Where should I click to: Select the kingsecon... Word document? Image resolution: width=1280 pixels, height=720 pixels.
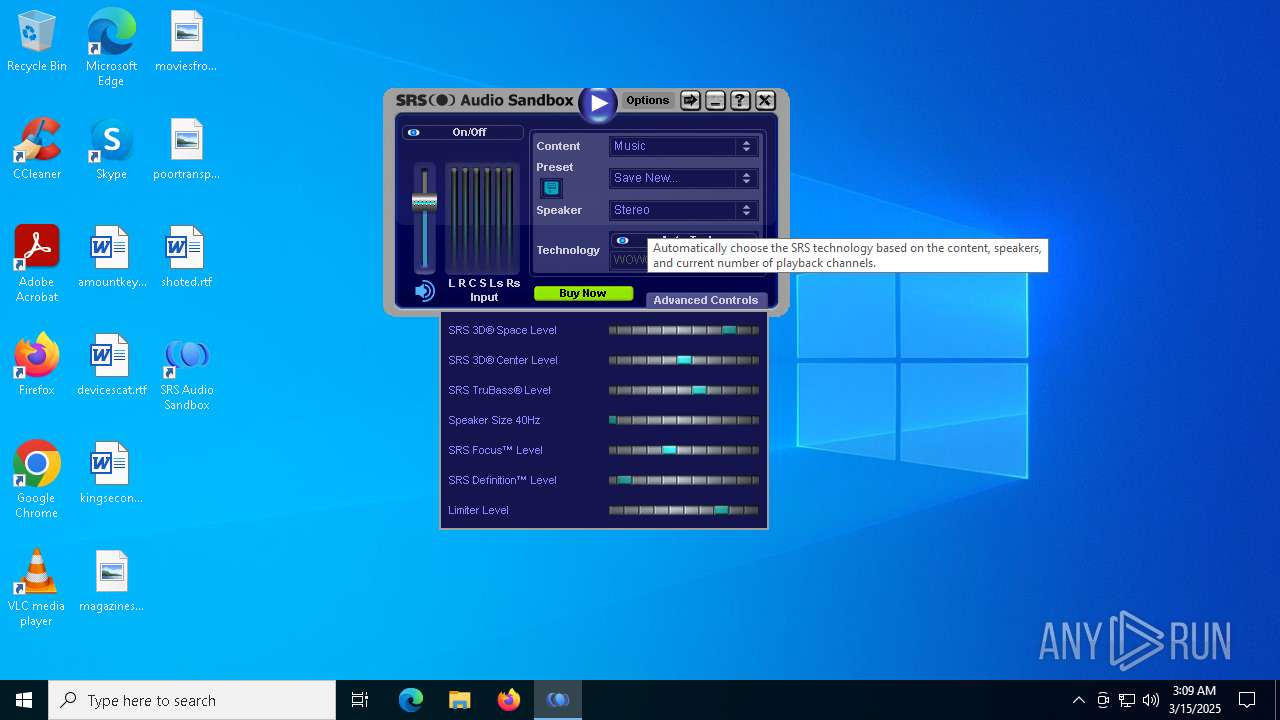(x=111, y=474)
